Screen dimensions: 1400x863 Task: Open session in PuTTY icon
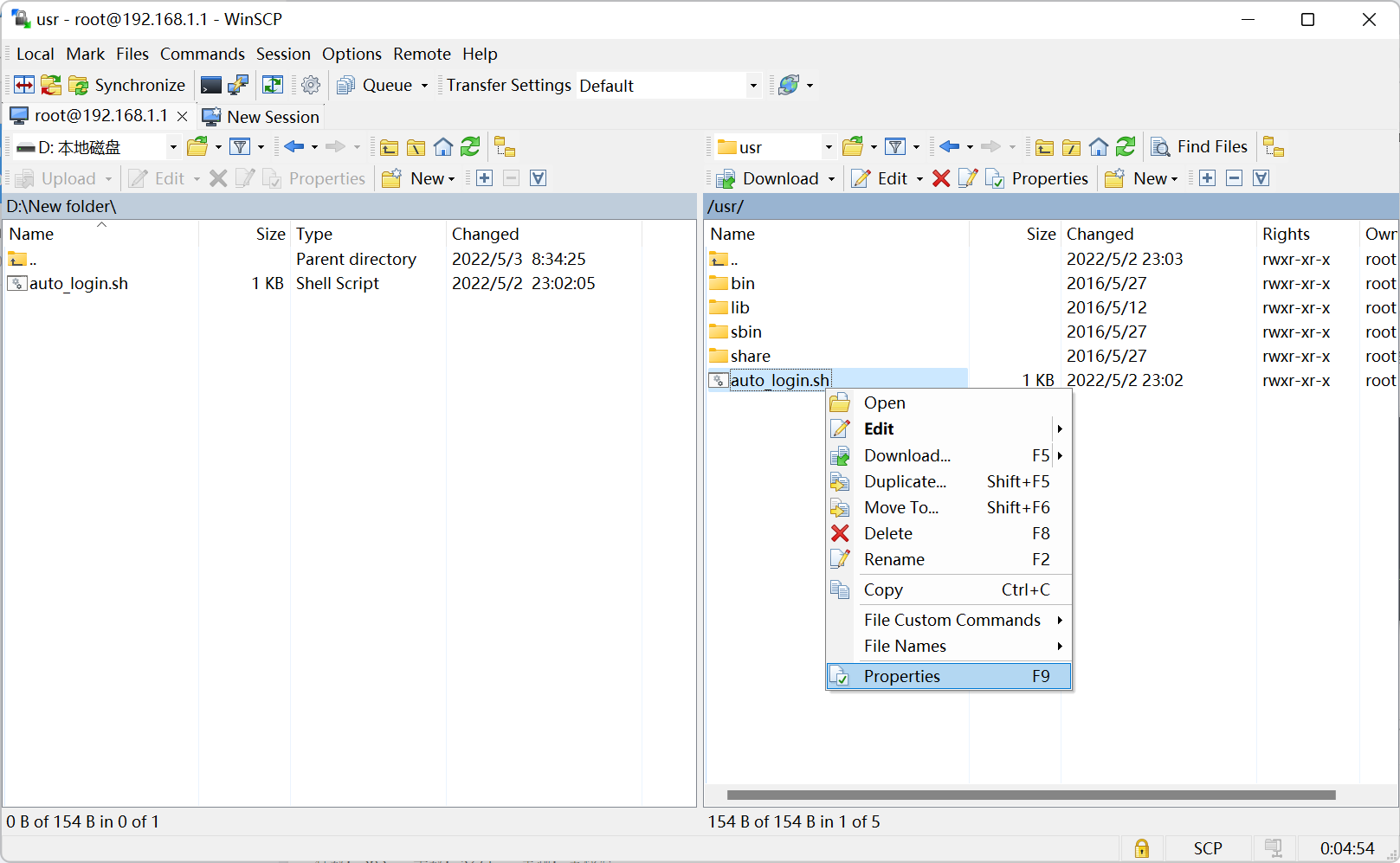(238, 85)
